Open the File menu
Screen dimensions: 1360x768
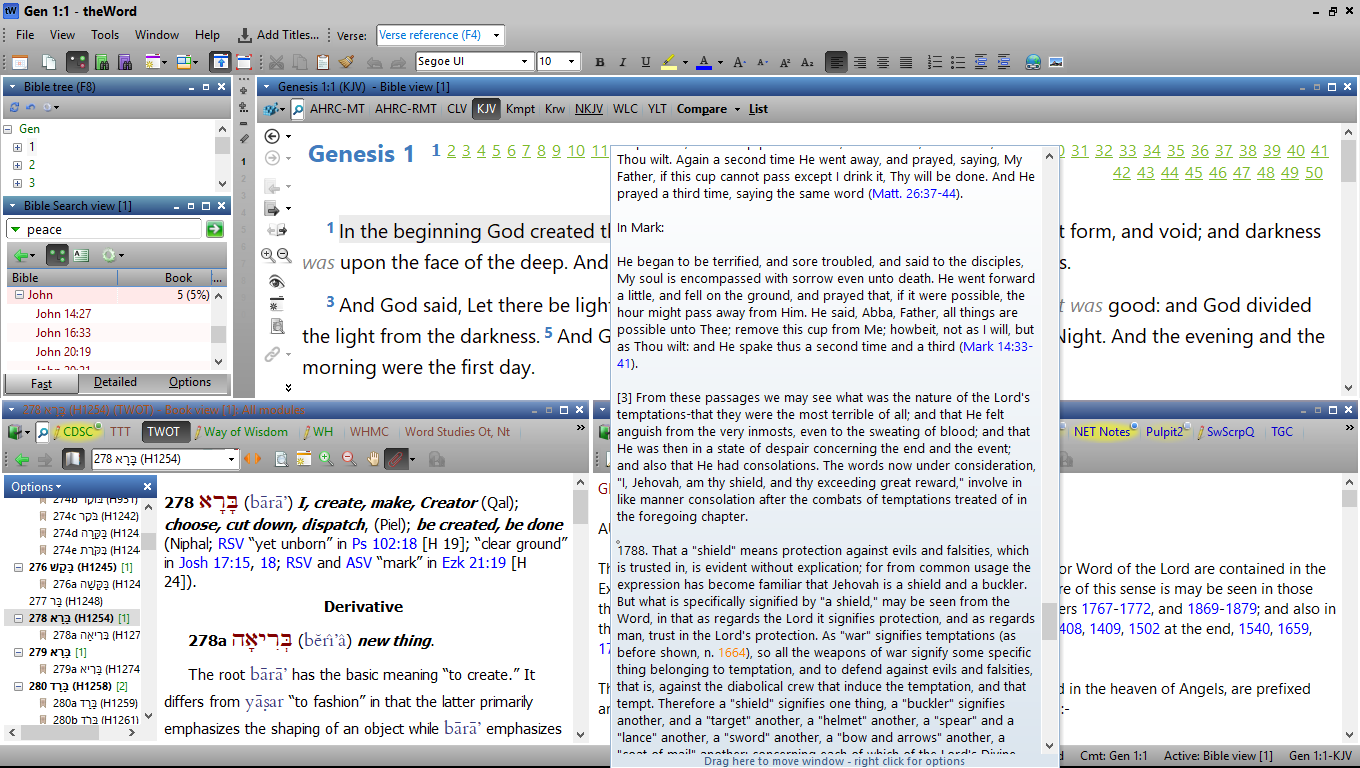tap(25, 35)
